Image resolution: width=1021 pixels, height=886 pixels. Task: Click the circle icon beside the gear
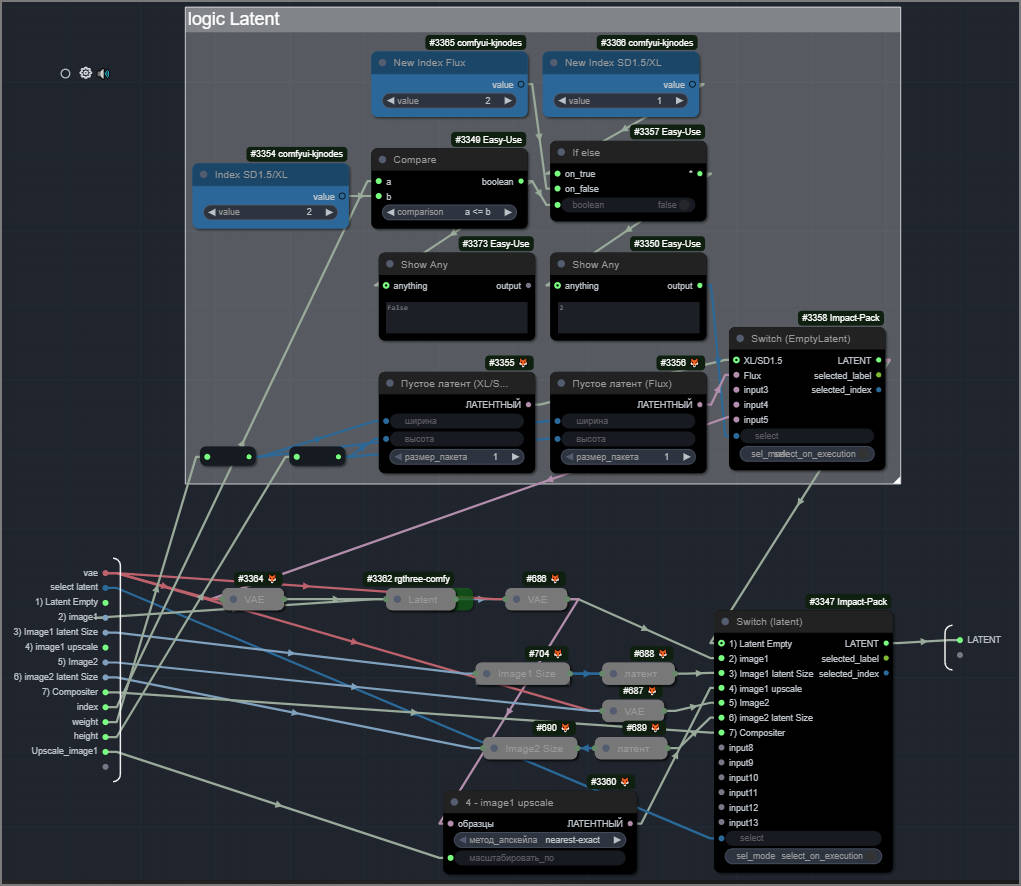coord(65,73)
